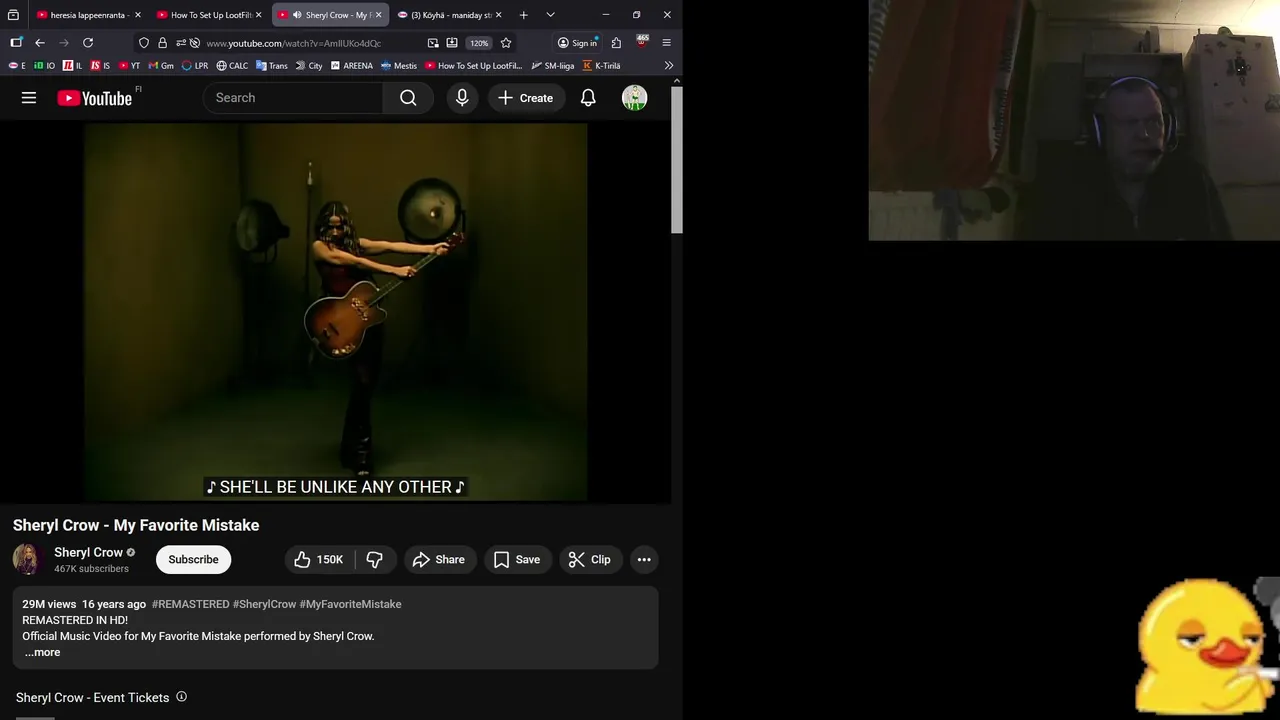Mute audio on Sheryl Crow tab
The image size is (1280, 720).
297,15
